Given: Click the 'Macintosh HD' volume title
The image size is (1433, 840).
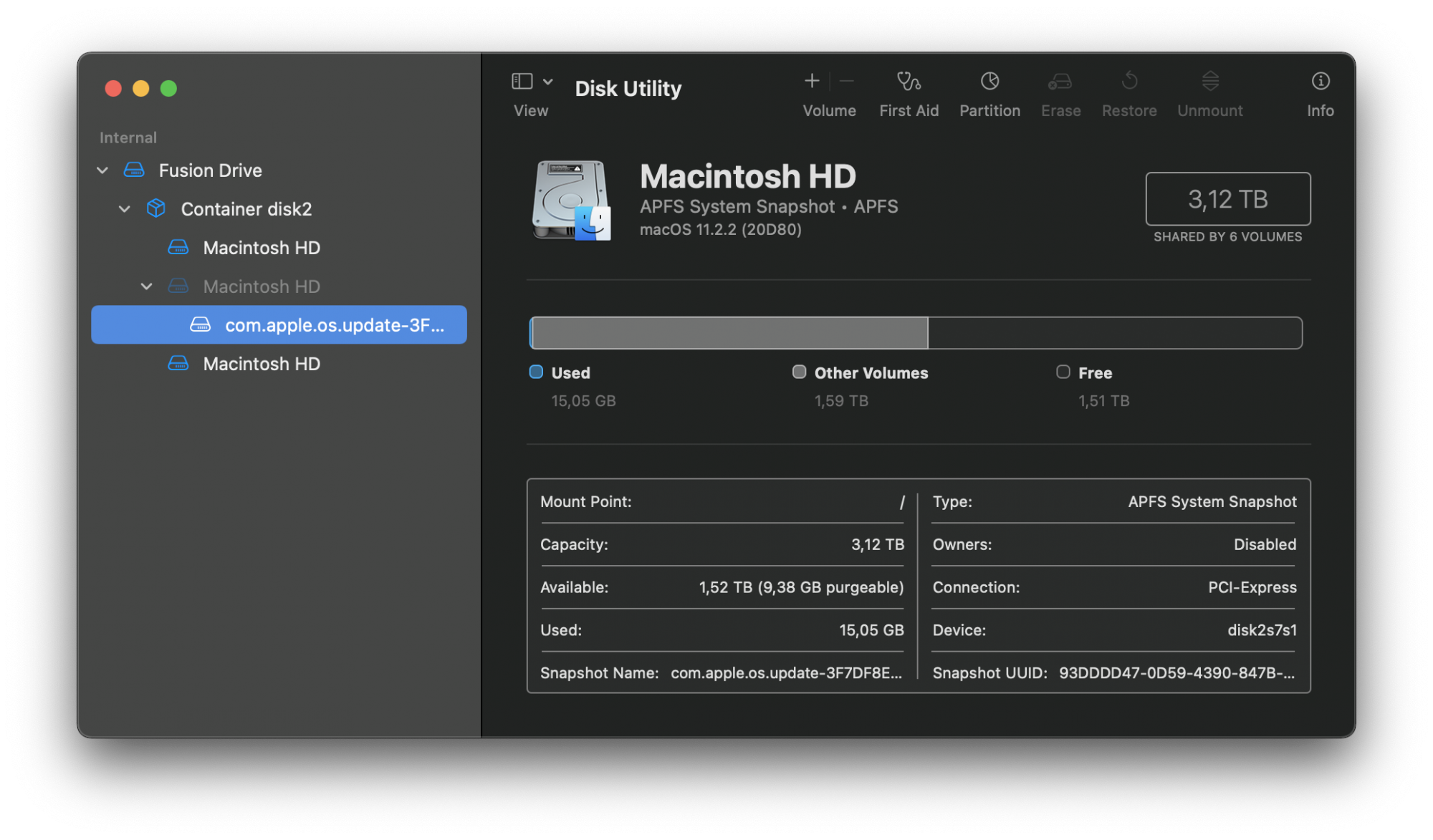Looking at the screenshot, I should pos(748,176).
